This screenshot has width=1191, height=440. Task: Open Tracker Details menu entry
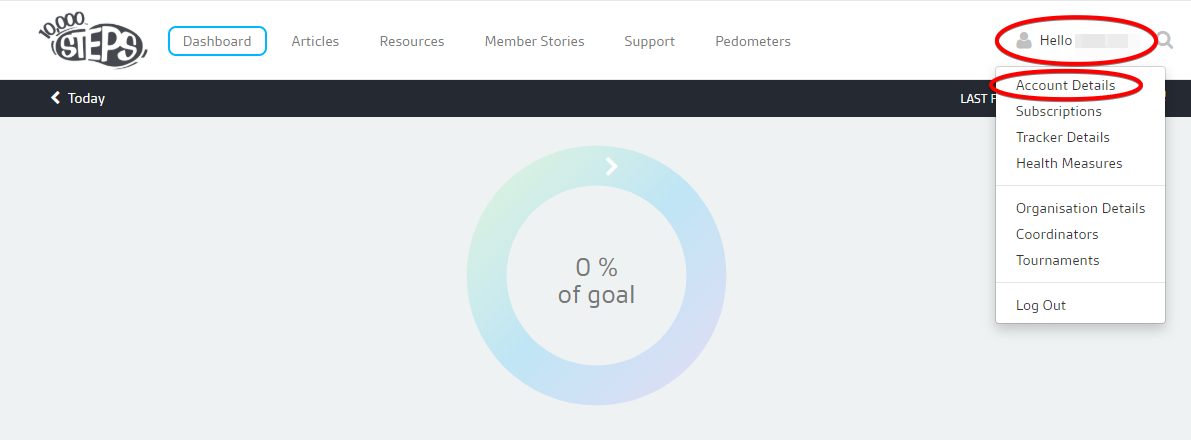[1062, 137]
